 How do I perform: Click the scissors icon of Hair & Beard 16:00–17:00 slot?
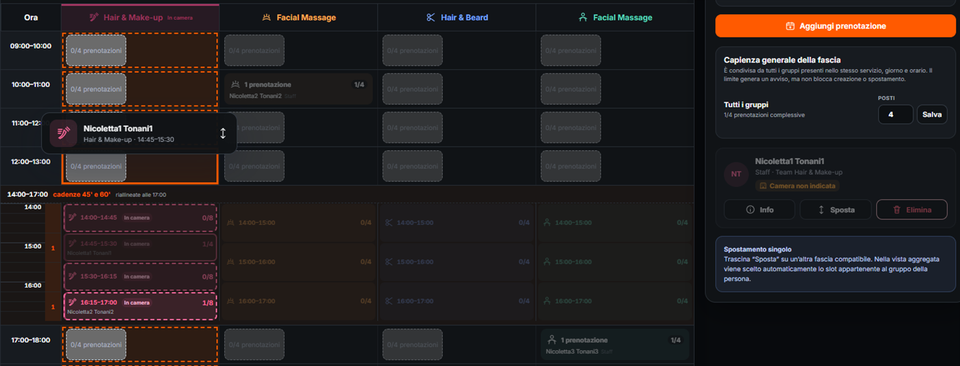(x=388, y=301)
